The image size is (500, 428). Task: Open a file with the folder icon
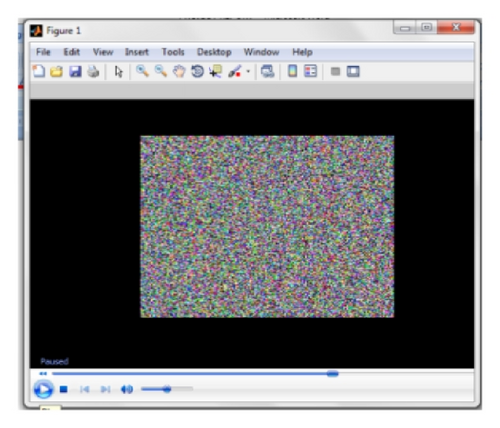coord(57,72)
